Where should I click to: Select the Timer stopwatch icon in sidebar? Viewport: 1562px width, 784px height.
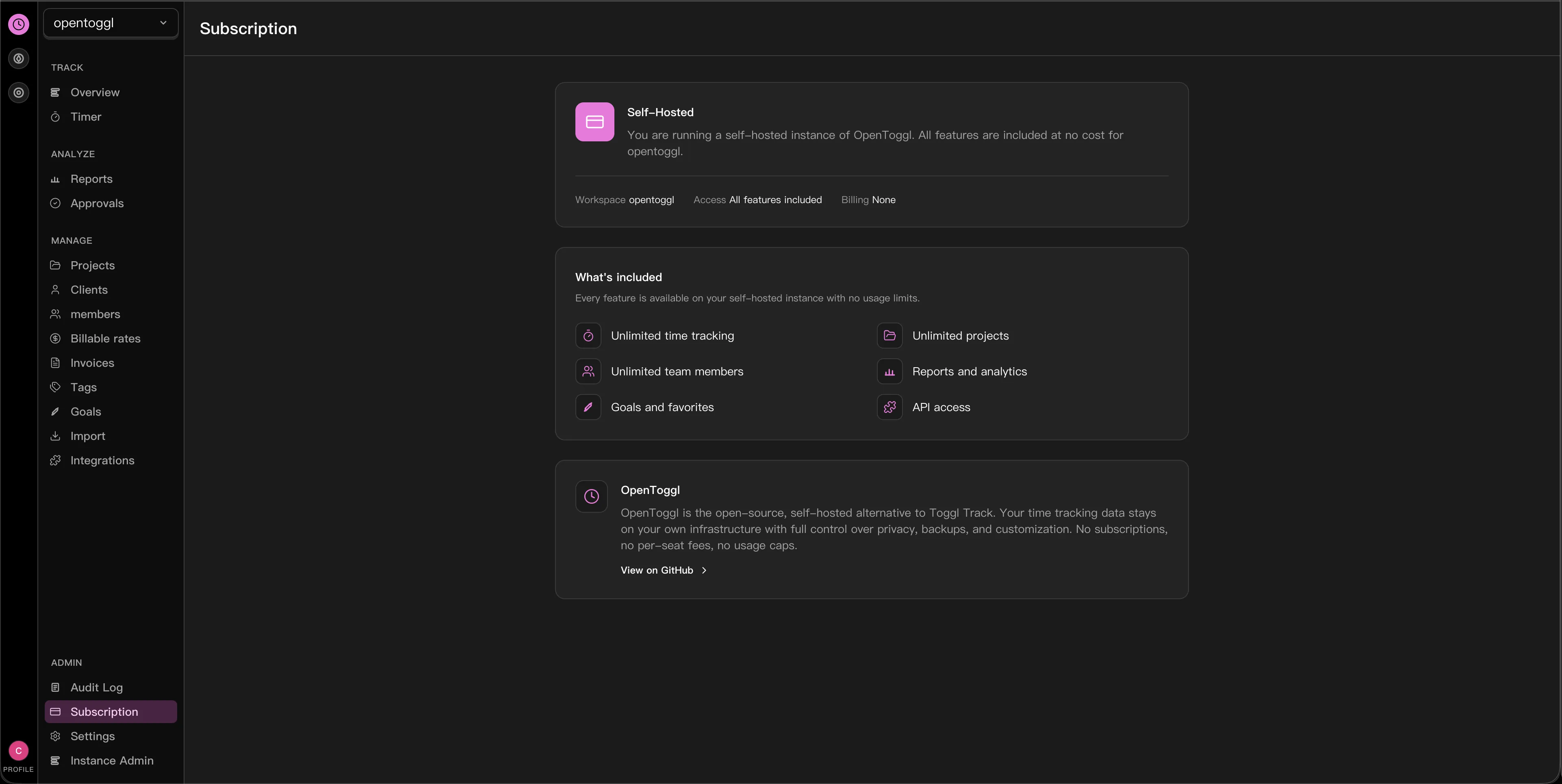pos(55,117)
